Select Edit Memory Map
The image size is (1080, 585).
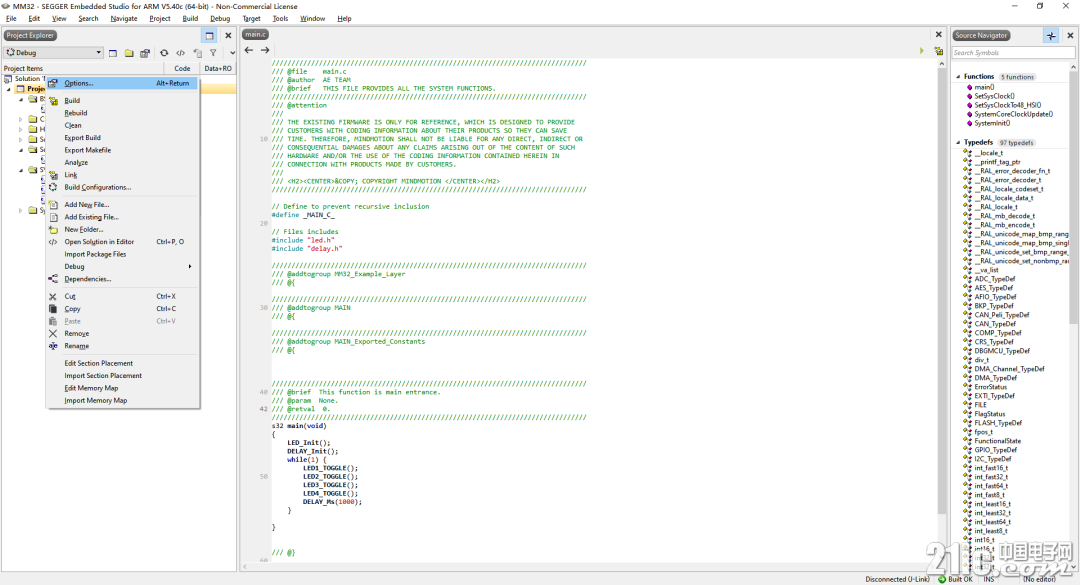coord(91,388)
